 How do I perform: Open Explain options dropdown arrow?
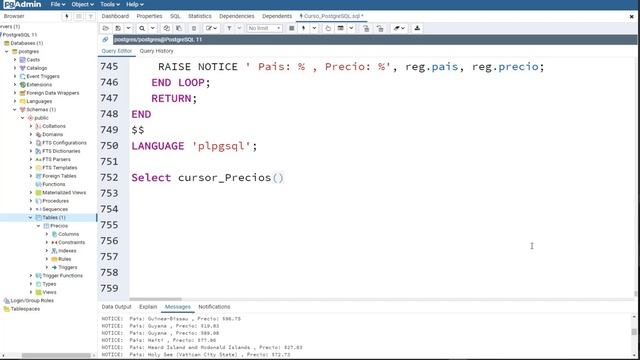coord(351,28)
